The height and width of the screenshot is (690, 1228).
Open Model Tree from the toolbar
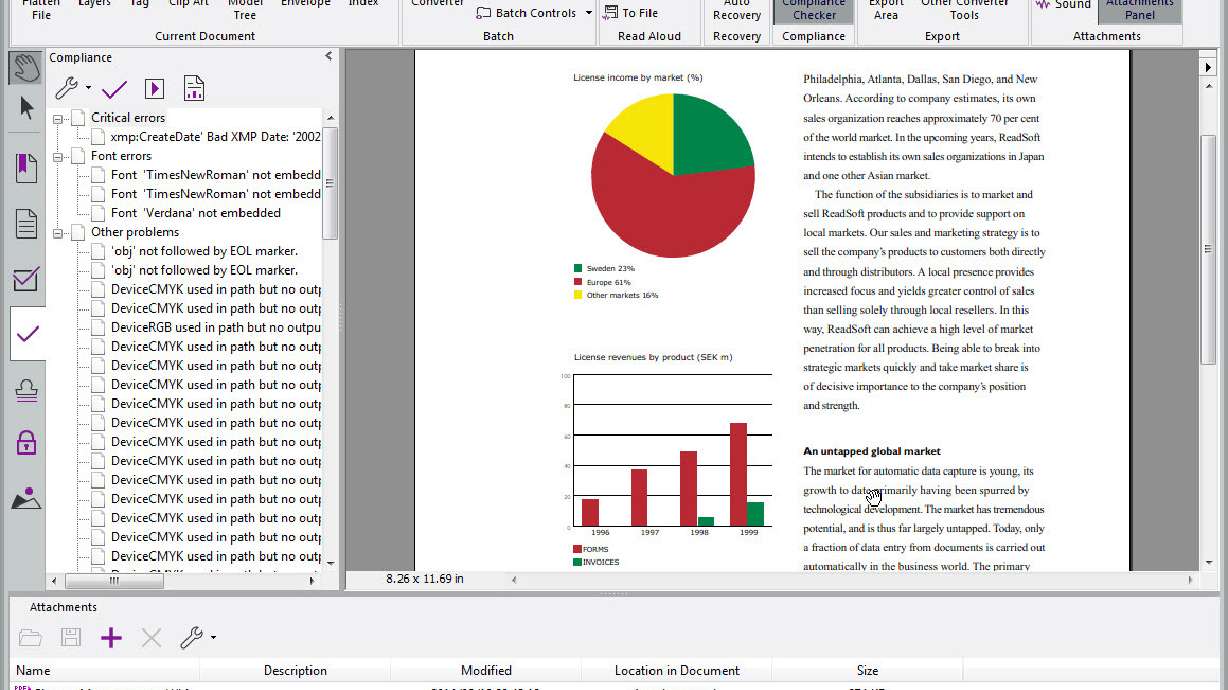[x=244, y=10]
